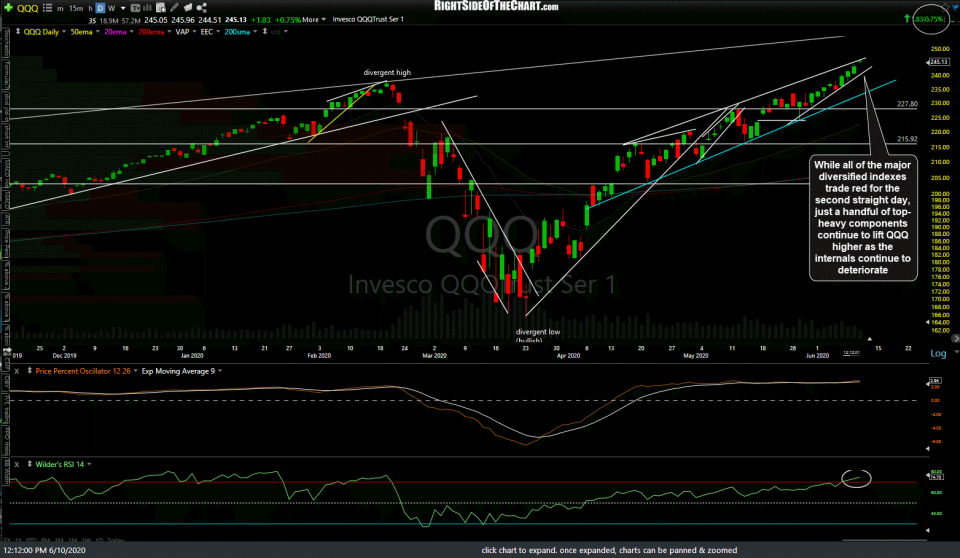
Task: Open the vol indicator dropdown
Action: coord(285,32)
